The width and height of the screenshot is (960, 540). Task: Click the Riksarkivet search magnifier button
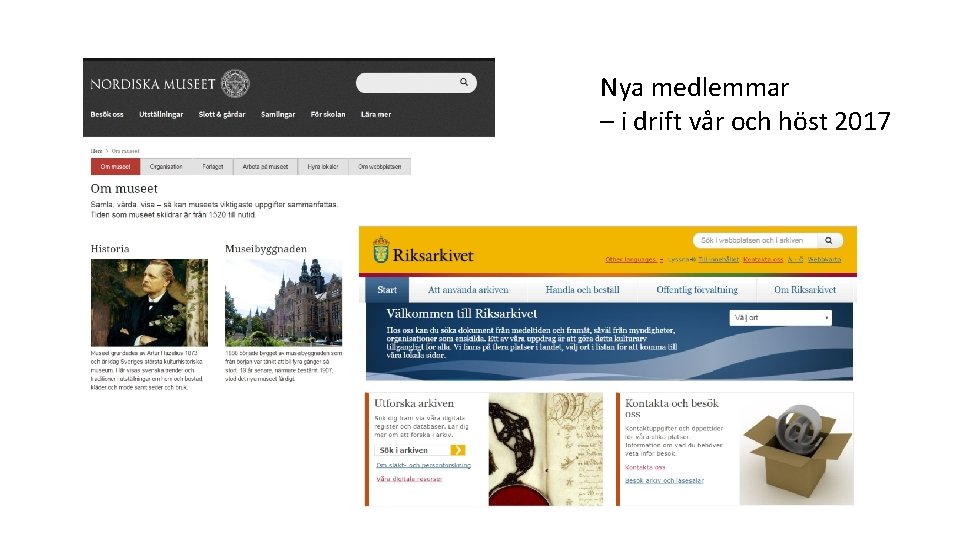[828, 241]
